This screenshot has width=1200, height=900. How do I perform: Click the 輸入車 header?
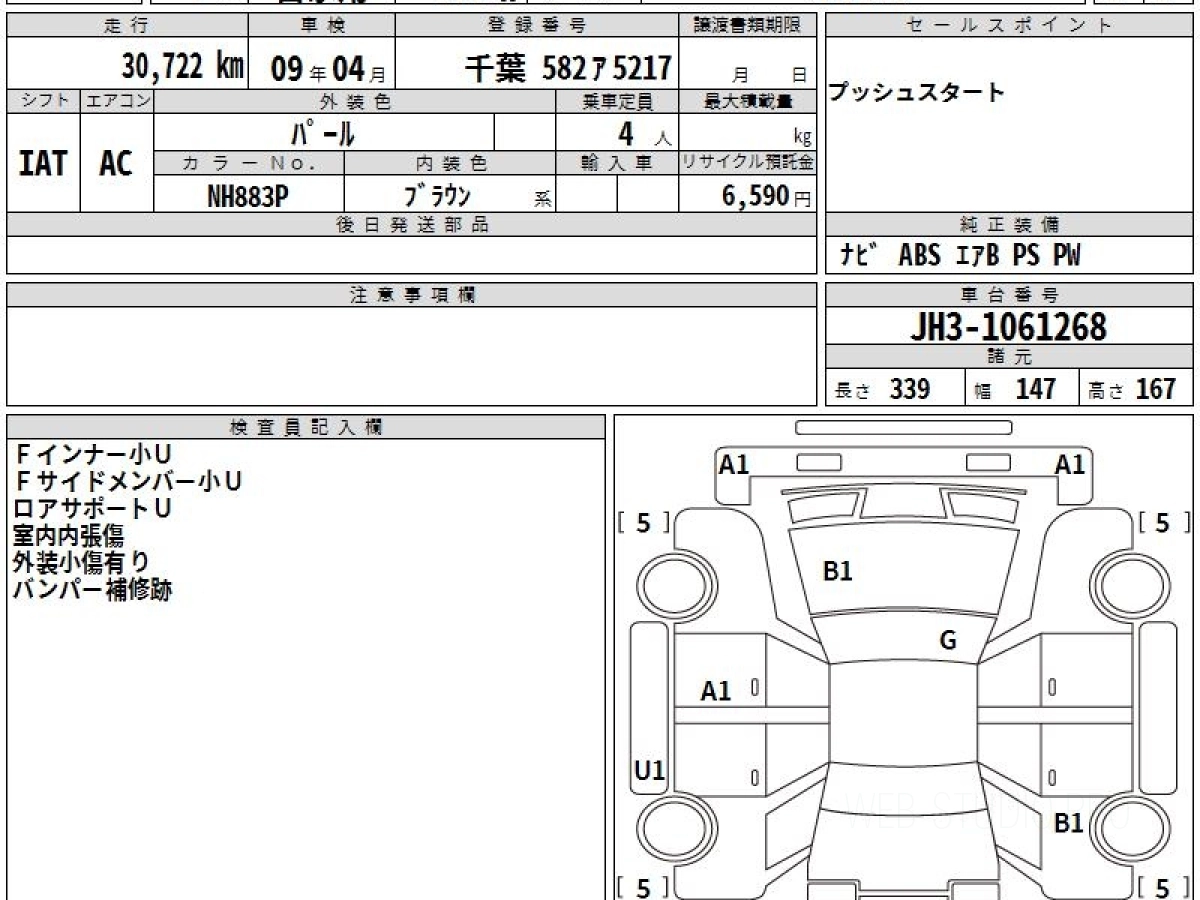click(x=617, y=163)
